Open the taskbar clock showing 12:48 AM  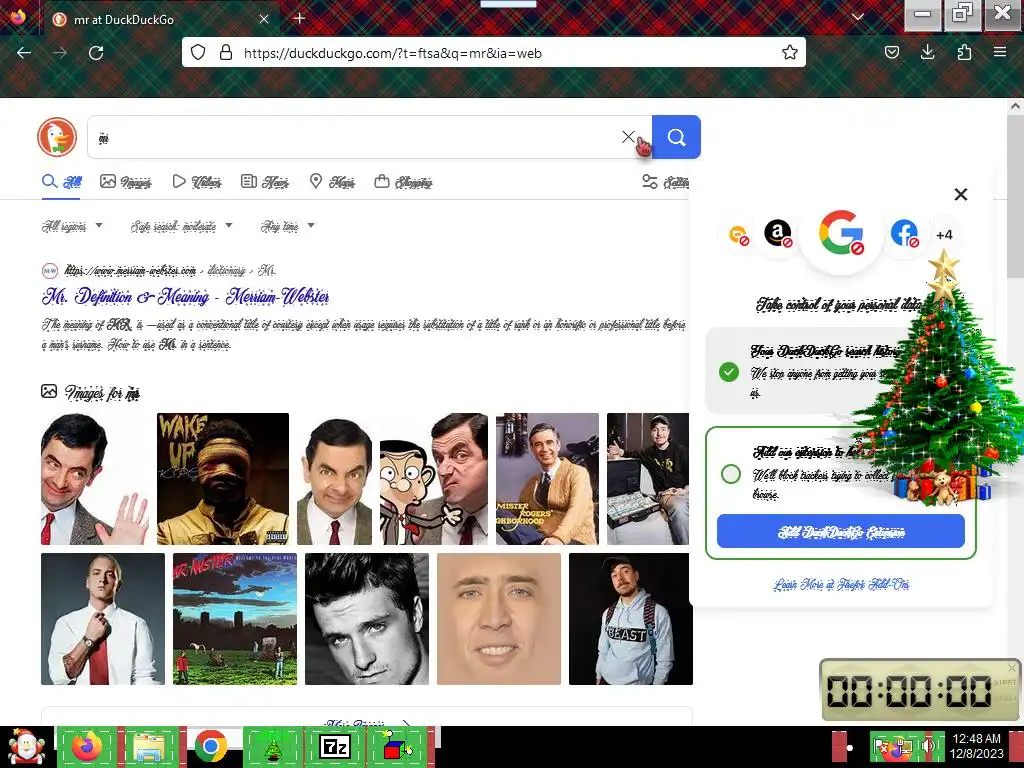[976, 746]
